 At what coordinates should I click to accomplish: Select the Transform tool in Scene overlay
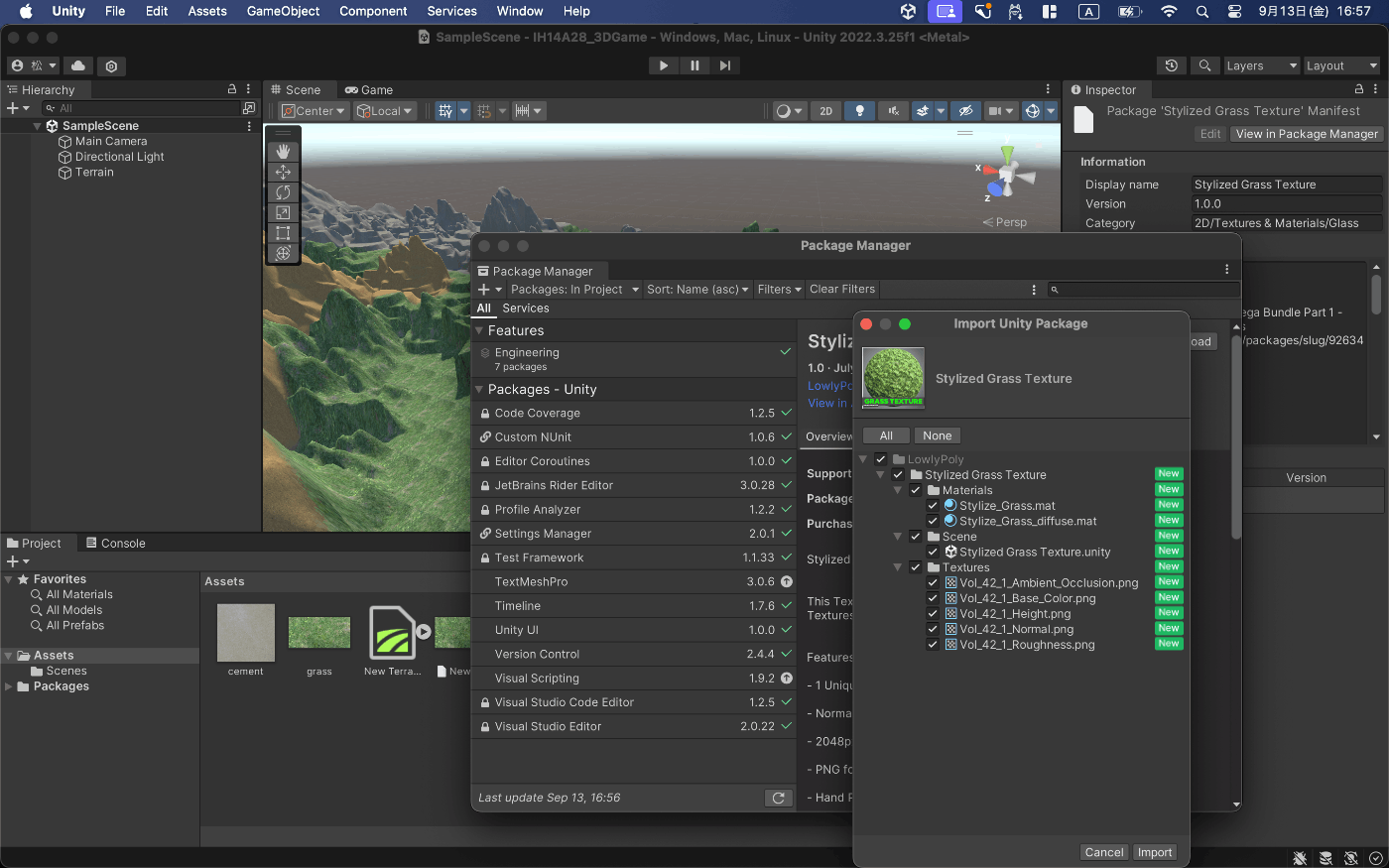coord(283,253)
